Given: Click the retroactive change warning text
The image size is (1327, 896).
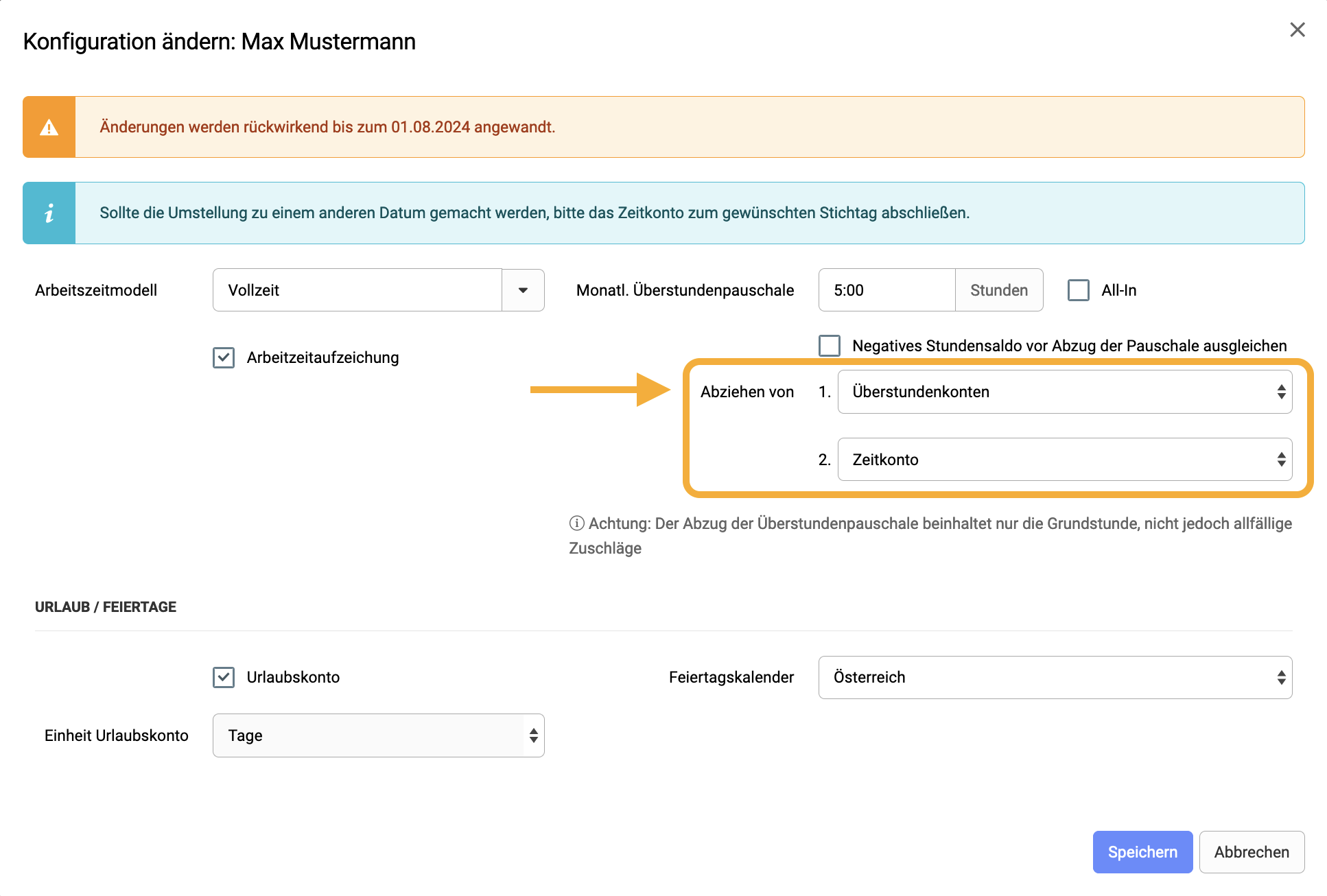Looking at the screenshot, I should point(327,127).
